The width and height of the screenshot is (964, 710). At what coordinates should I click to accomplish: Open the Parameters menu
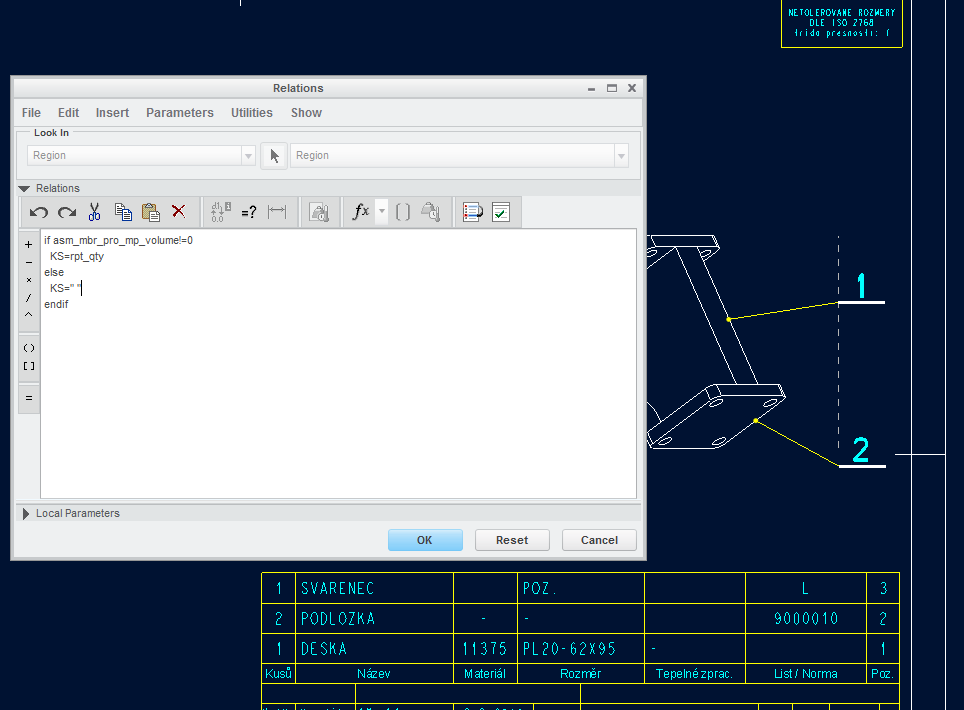(180, 112)
